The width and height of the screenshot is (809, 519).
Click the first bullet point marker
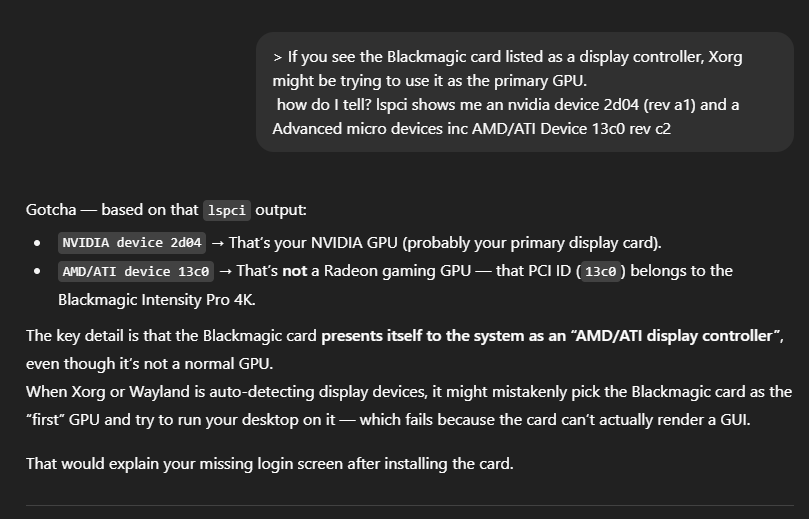click(37, 243)
